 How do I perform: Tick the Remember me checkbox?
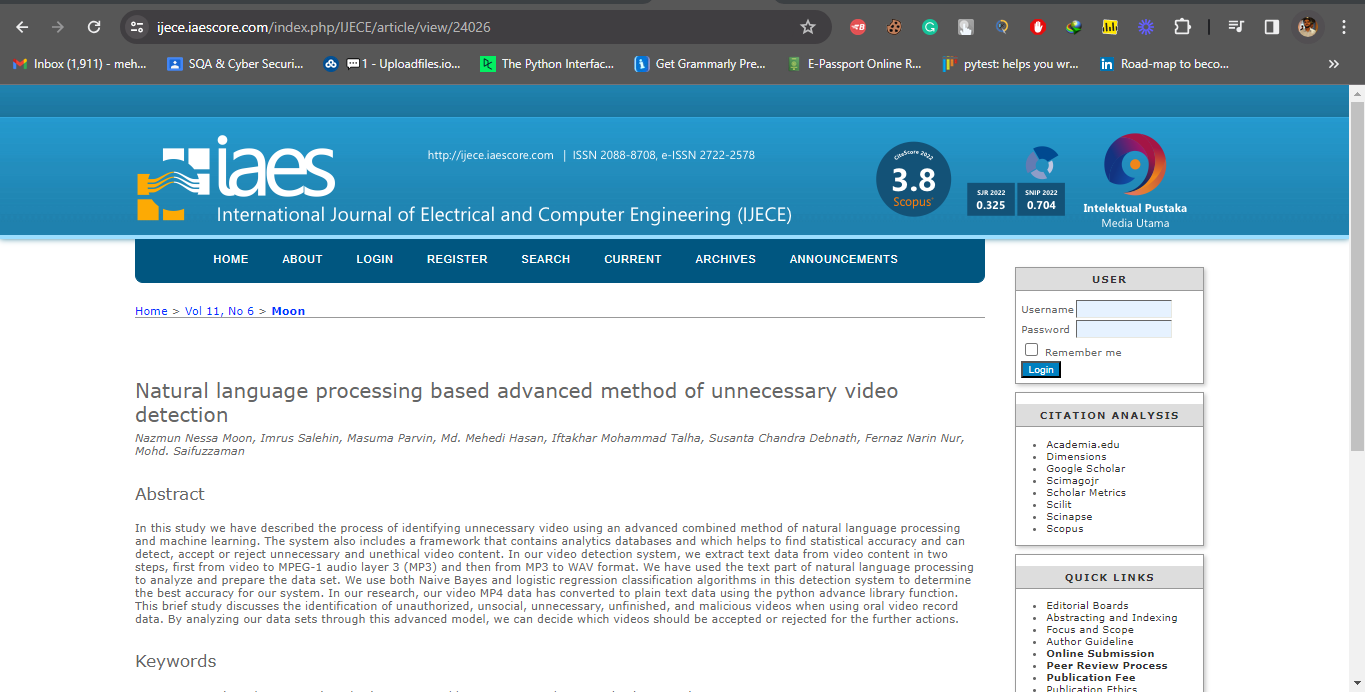[1032, 350]
